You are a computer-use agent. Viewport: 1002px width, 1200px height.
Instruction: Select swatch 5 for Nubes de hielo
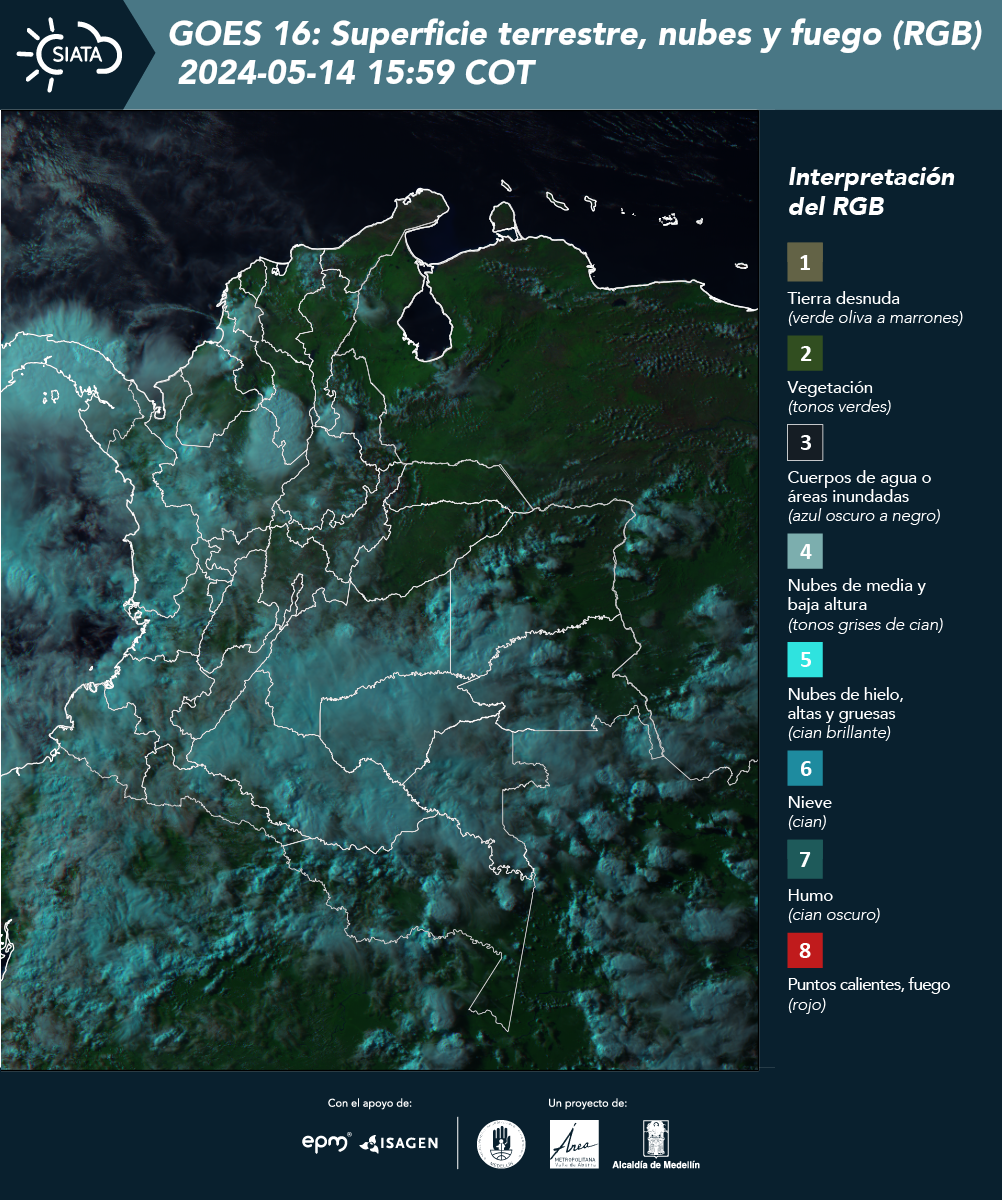[805, 660]
